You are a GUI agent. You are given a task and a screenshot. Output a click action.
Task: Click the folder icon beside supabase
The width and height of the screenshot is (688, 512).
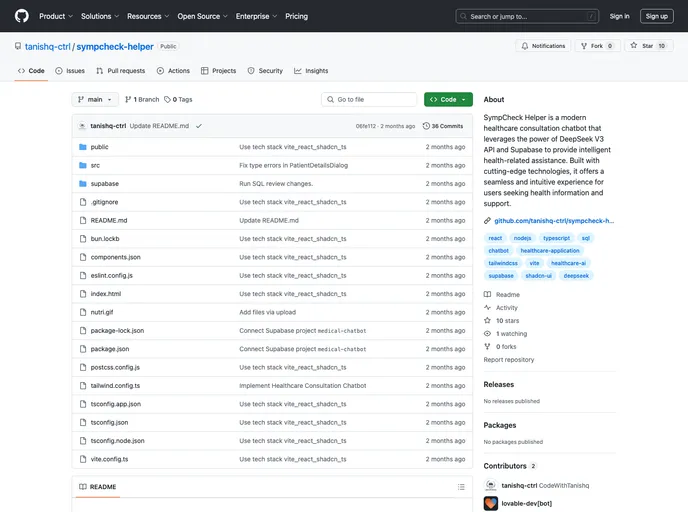(82, 184)
